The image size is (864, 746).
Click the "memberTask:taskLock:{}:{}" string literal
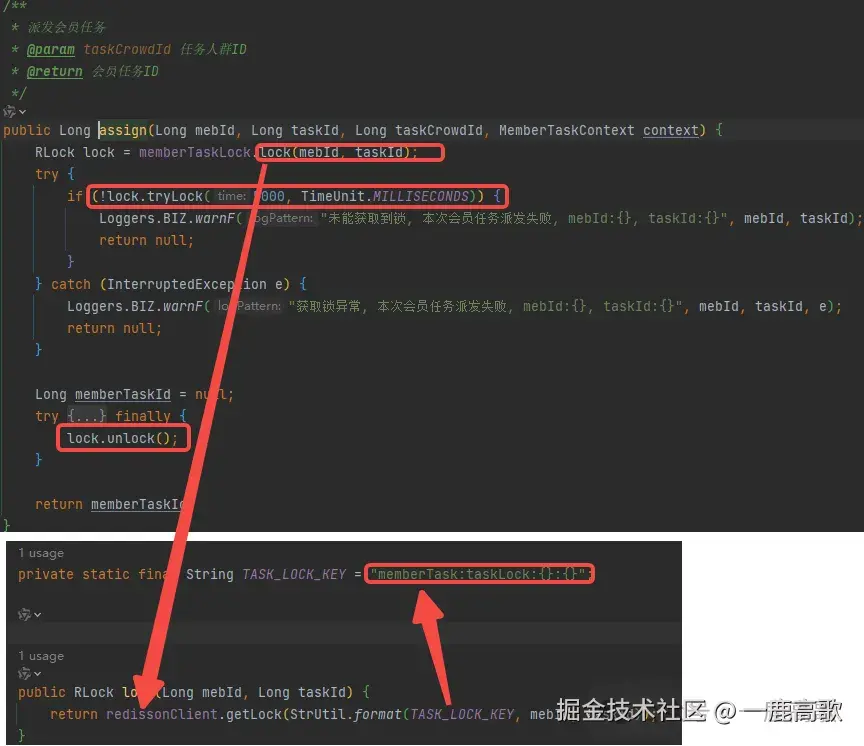478,574
